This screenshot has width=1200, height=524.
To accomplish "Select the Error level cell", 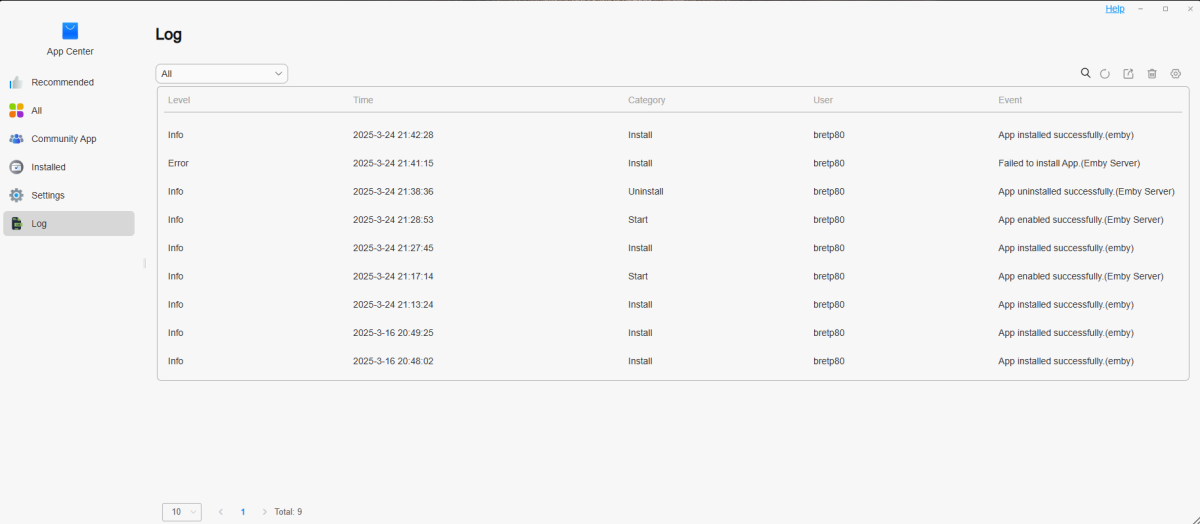I will click(x=178, y=163).
